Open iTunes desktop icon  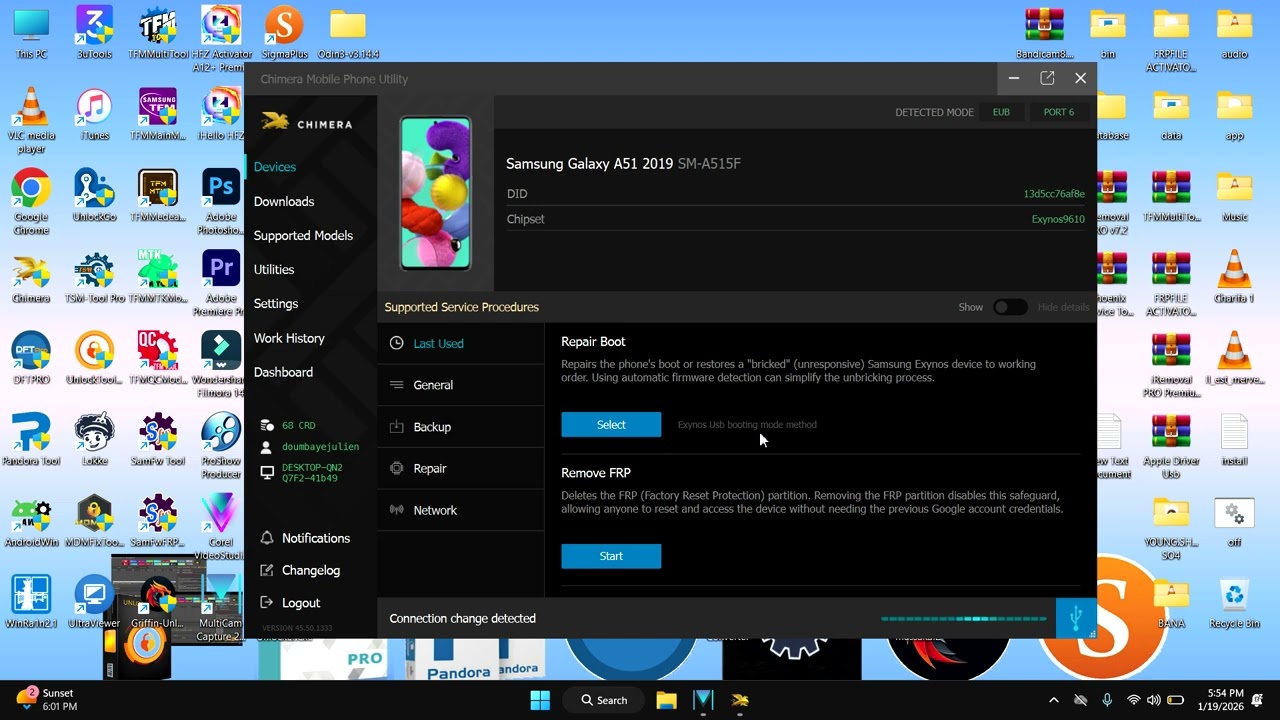pyautogui.click(x=94, y=114)
